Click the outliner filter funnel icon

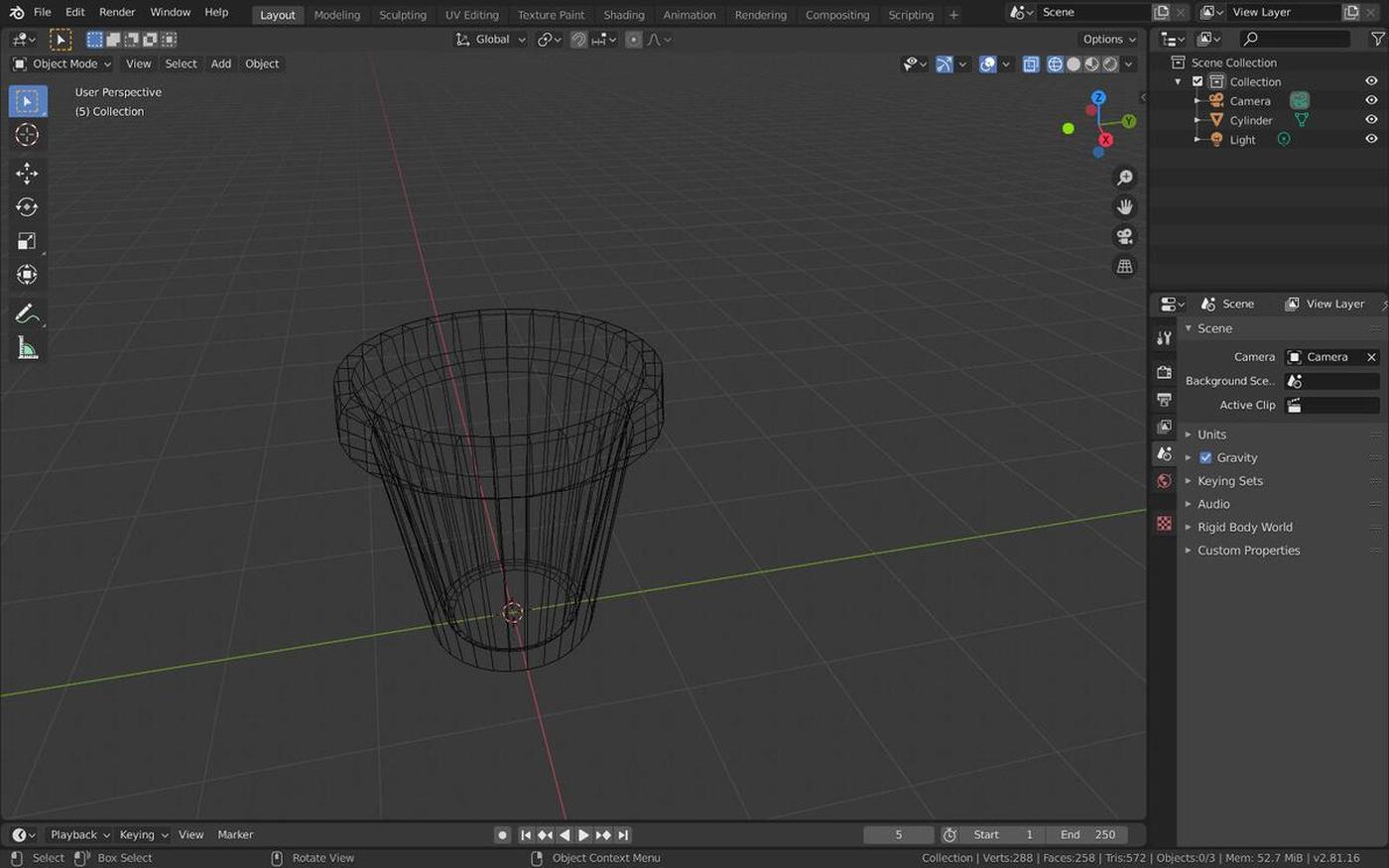coord(1377,39)
